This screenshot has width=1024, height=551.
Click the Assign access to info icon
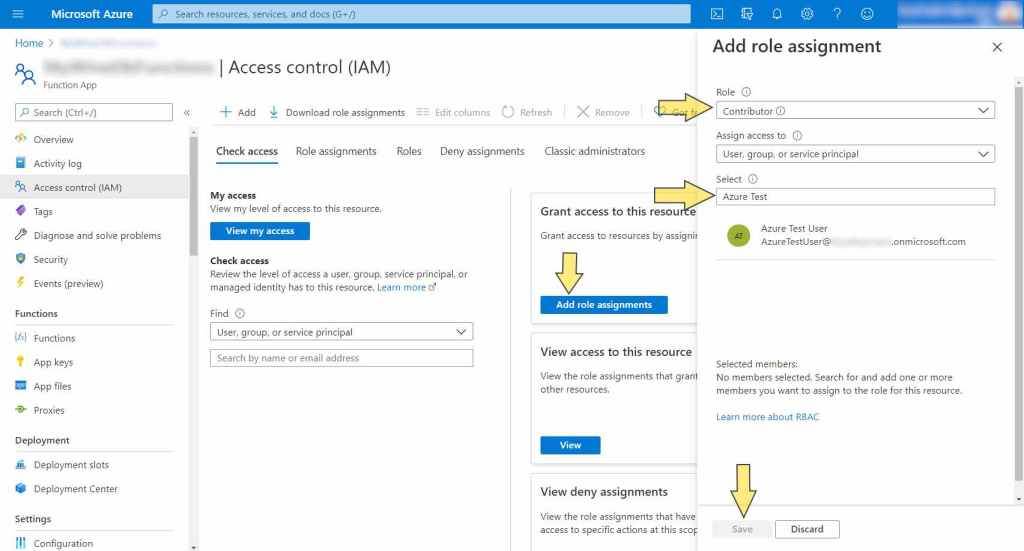point(797,136)
